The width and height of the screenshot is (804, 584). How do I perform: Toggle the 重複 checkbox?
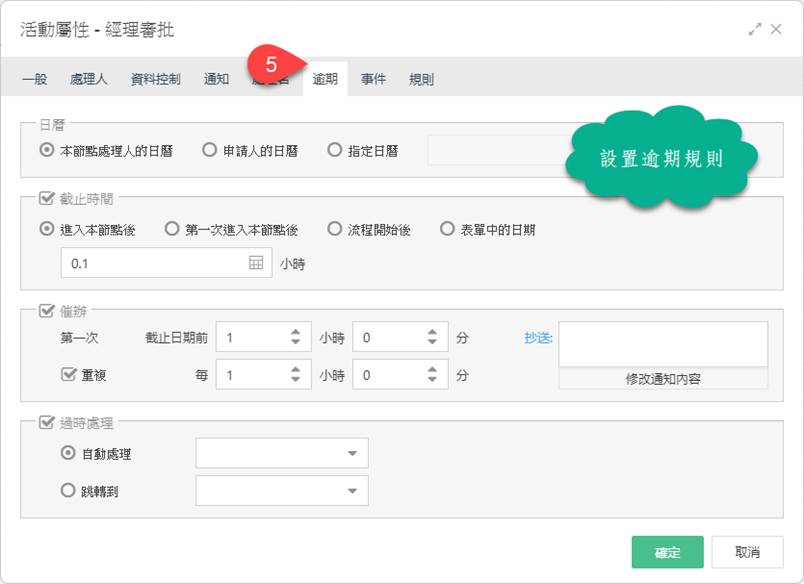click(68, 374)
